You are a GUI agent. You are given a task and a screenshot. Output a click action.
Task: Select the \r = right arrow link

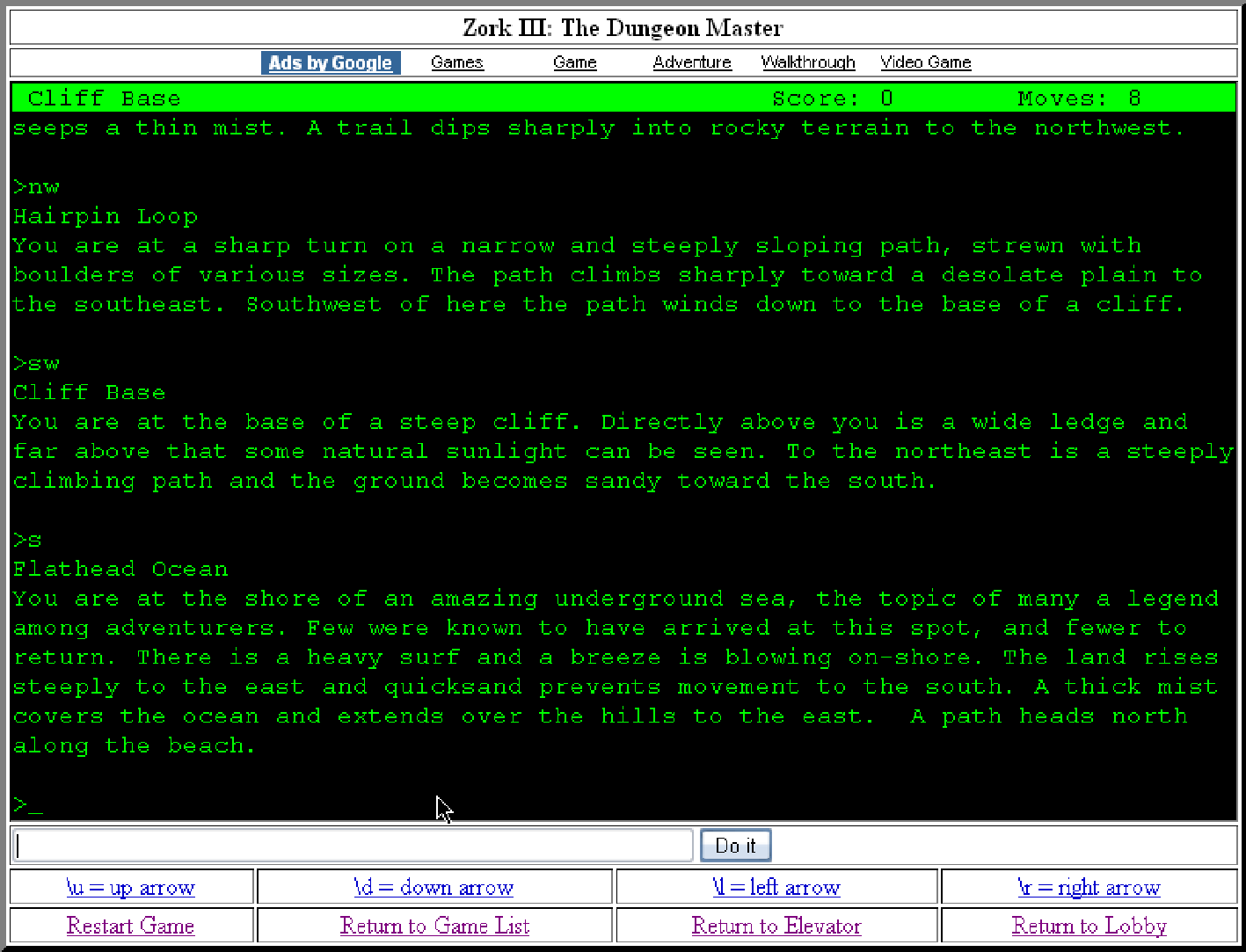1088,888
